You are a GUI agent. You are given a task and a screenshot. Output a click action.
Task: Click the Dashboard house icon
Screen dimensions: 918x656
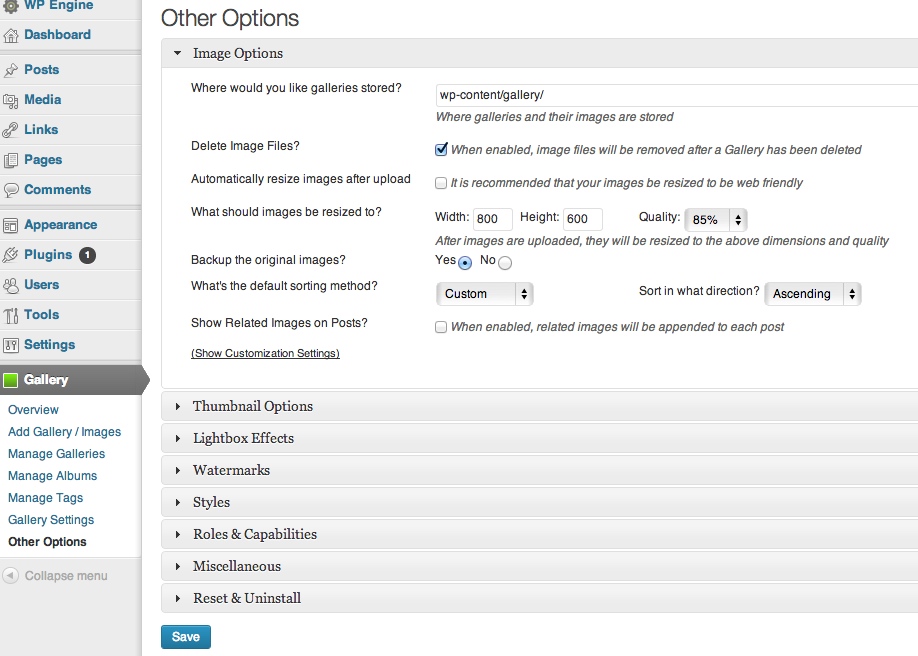(11, 35)
